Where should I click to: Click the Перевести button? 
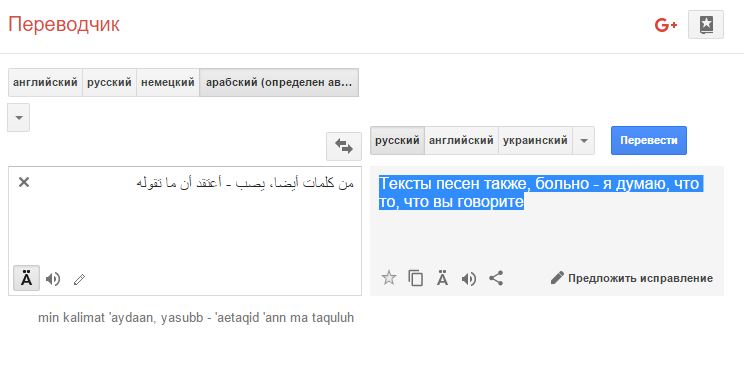coord(649,140)
